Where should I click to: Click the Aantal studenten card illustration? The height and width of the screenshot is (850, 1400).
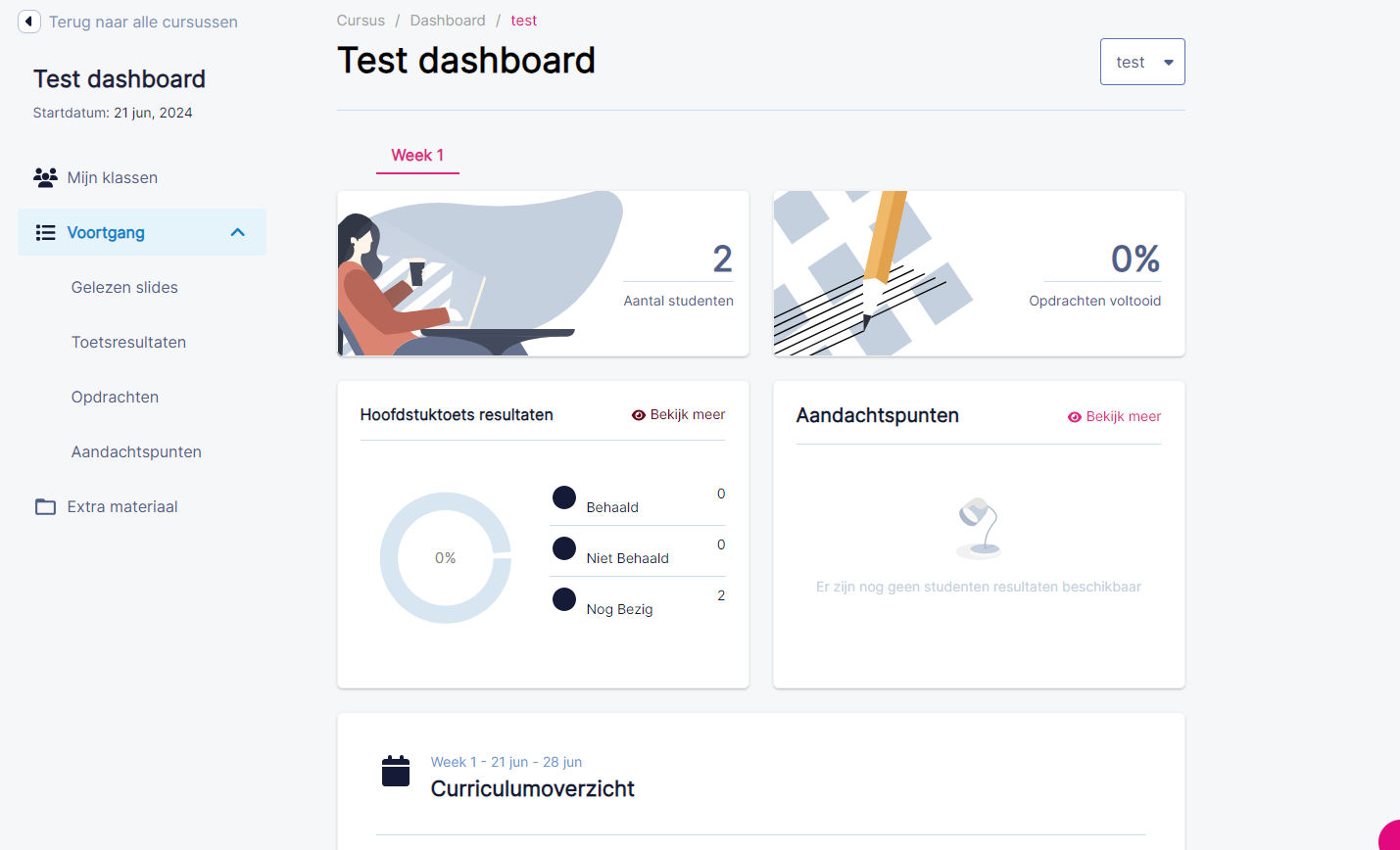click(x=480, y=273)
